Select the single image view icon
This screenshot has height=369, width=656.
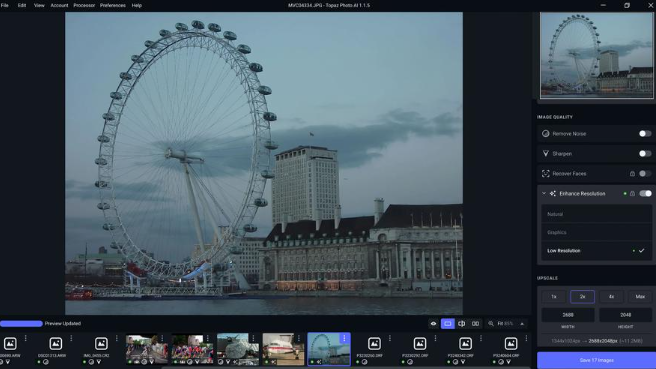click(x=447, y=323)
